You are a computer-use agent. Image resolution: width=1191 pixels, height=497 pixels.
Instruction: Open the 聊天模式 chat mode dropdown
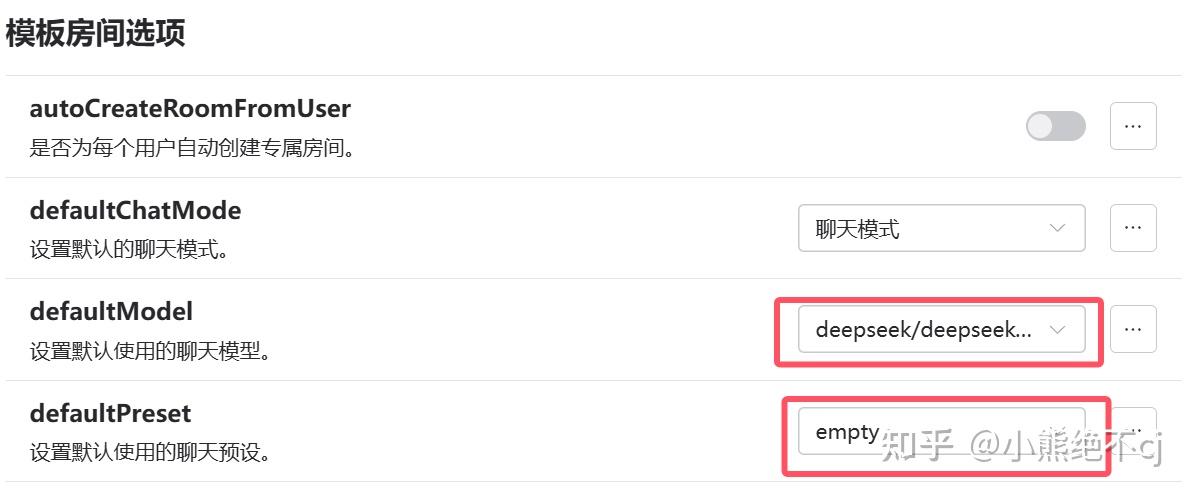[940, 228]
